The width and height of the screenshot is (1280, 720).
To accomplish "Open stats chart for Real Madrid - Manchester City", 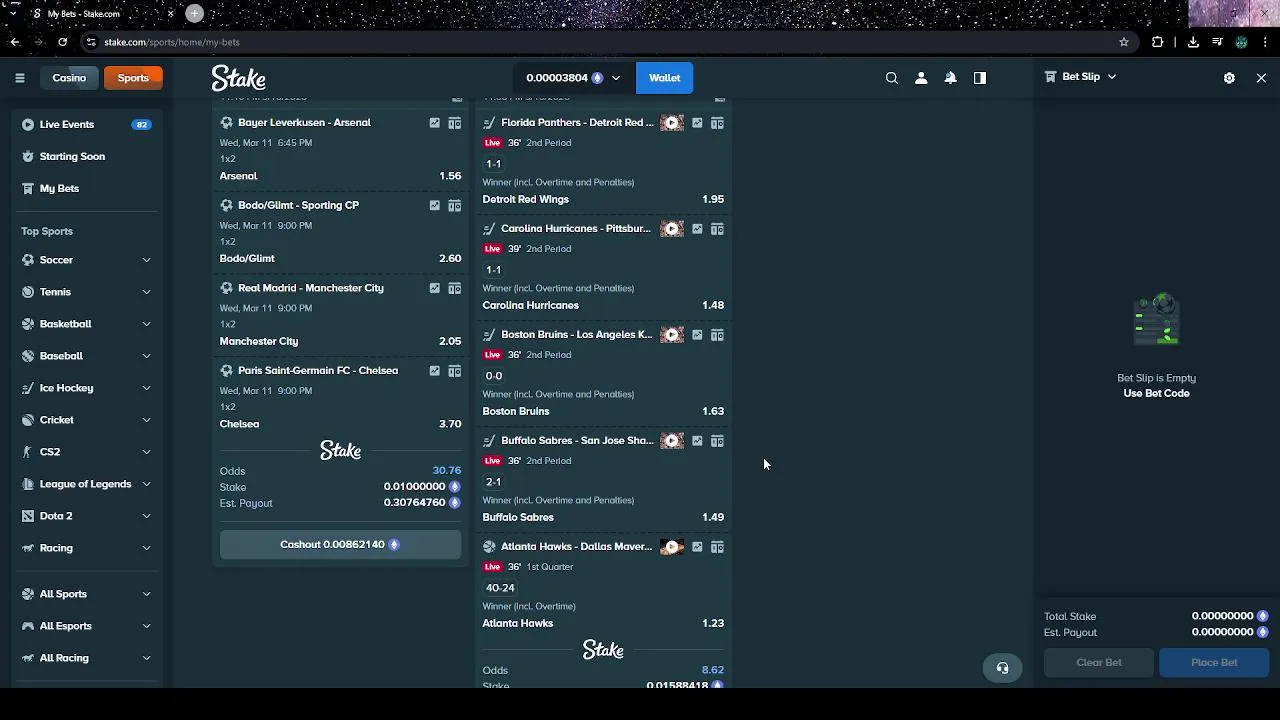I will point(434,288).
